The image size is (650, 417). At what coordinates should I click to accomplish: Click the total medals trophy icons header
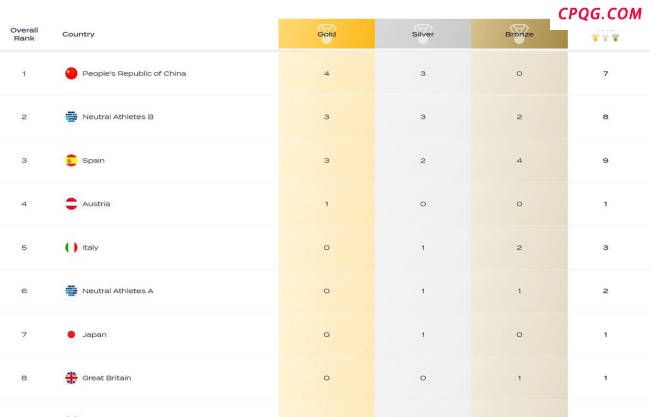tap(605, 37)
